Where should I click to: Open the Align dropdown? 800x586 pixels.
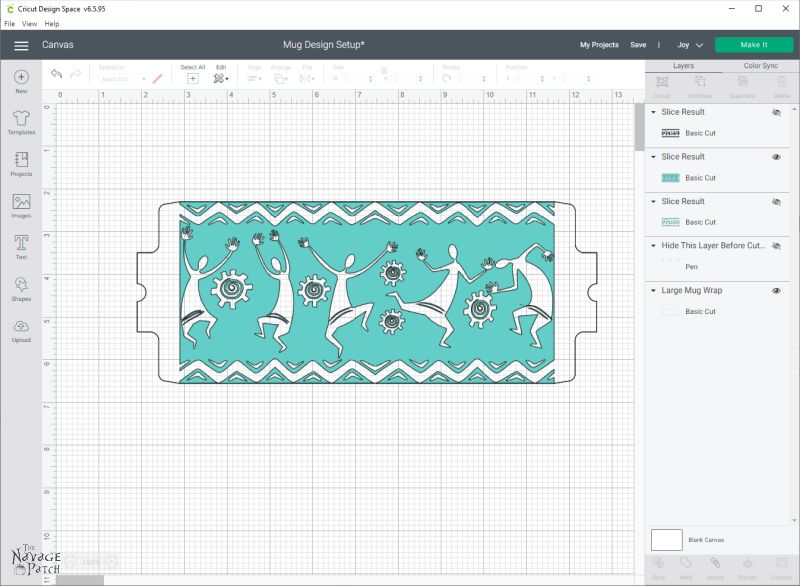[255, 79]
